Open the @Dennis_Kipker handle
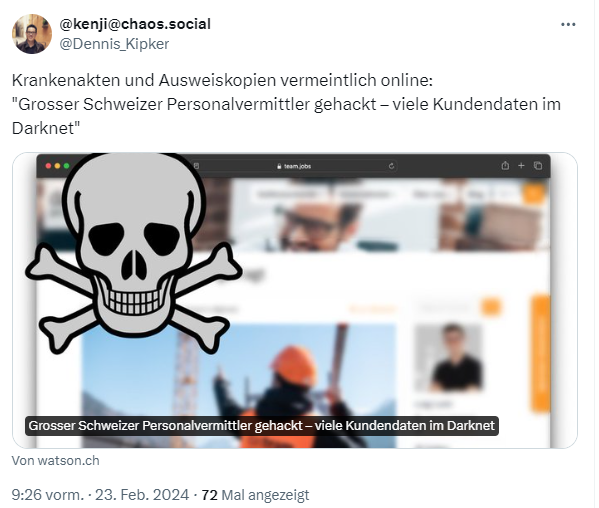Viewport: 599px width, 508px height. coord(114,44)
